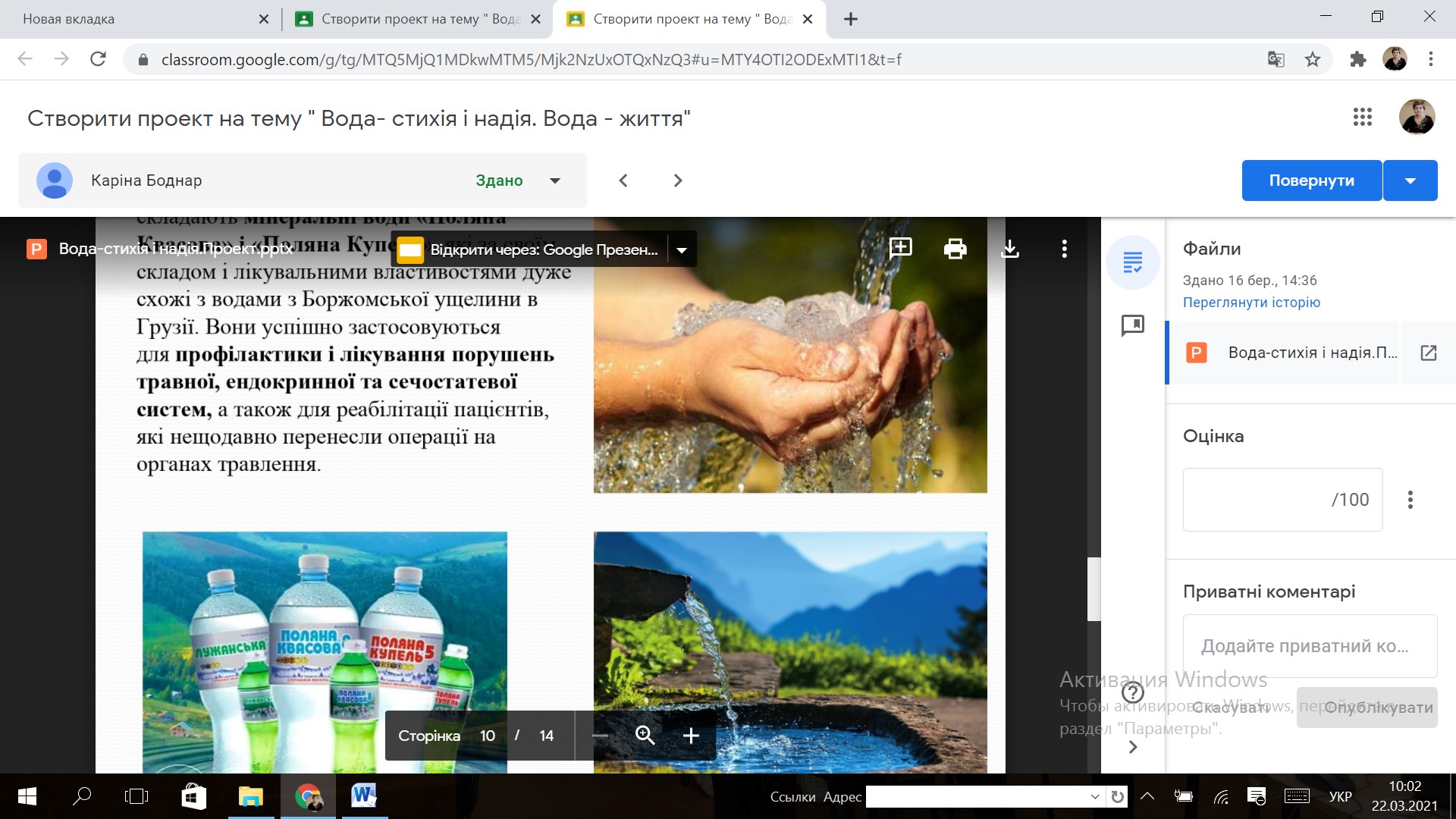1456x819 pixels.
Task: Click the browser back arrow
Action: 25,59
